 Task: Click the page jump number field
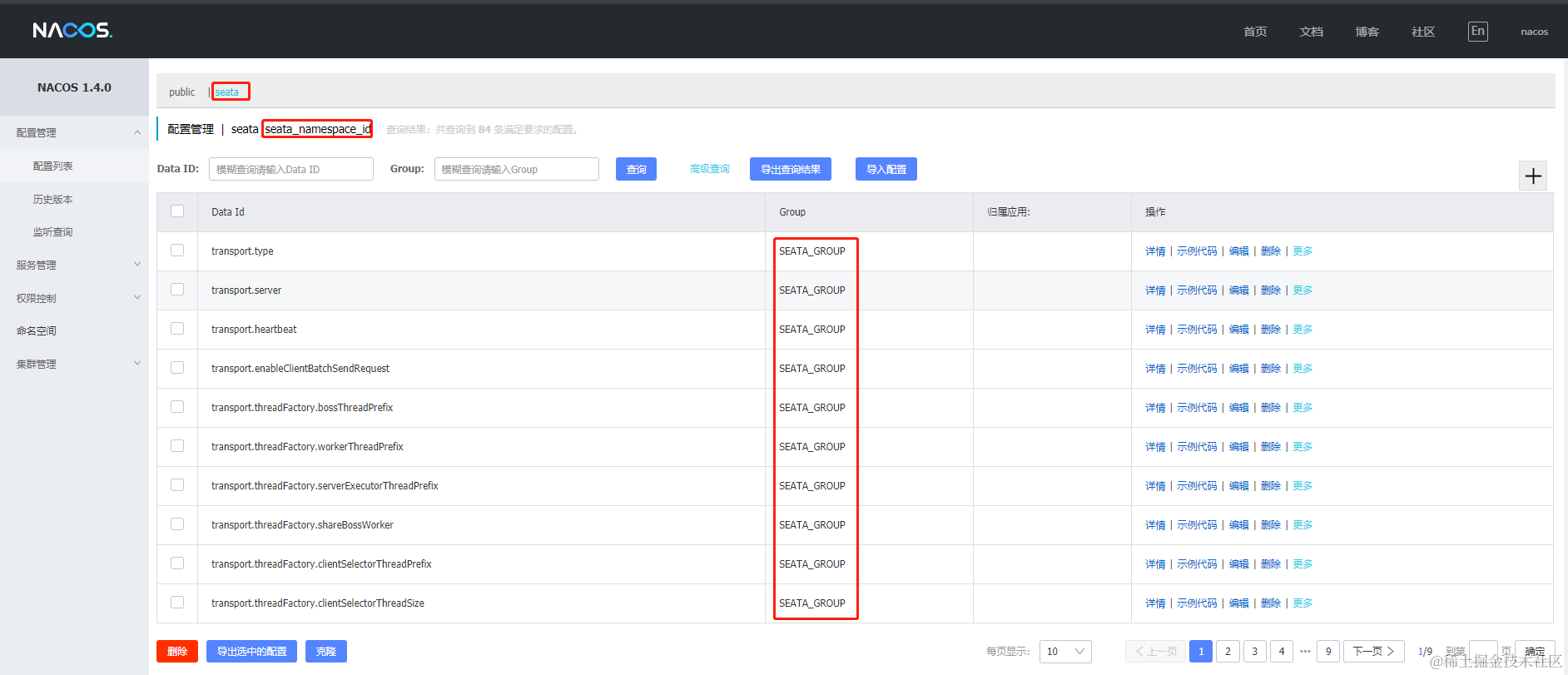point(1483,652)
